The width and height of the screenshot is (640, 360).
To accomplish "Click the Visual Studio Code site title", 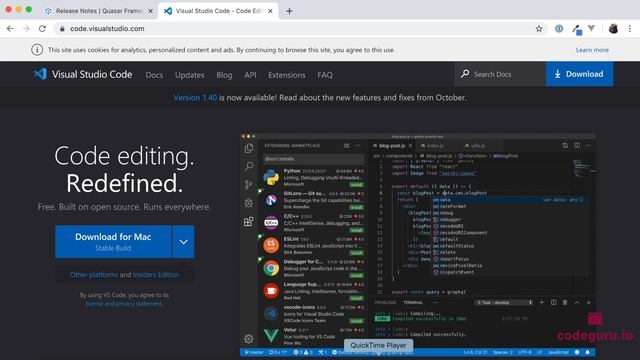I will pyautogui.click(x=92, y=74).
